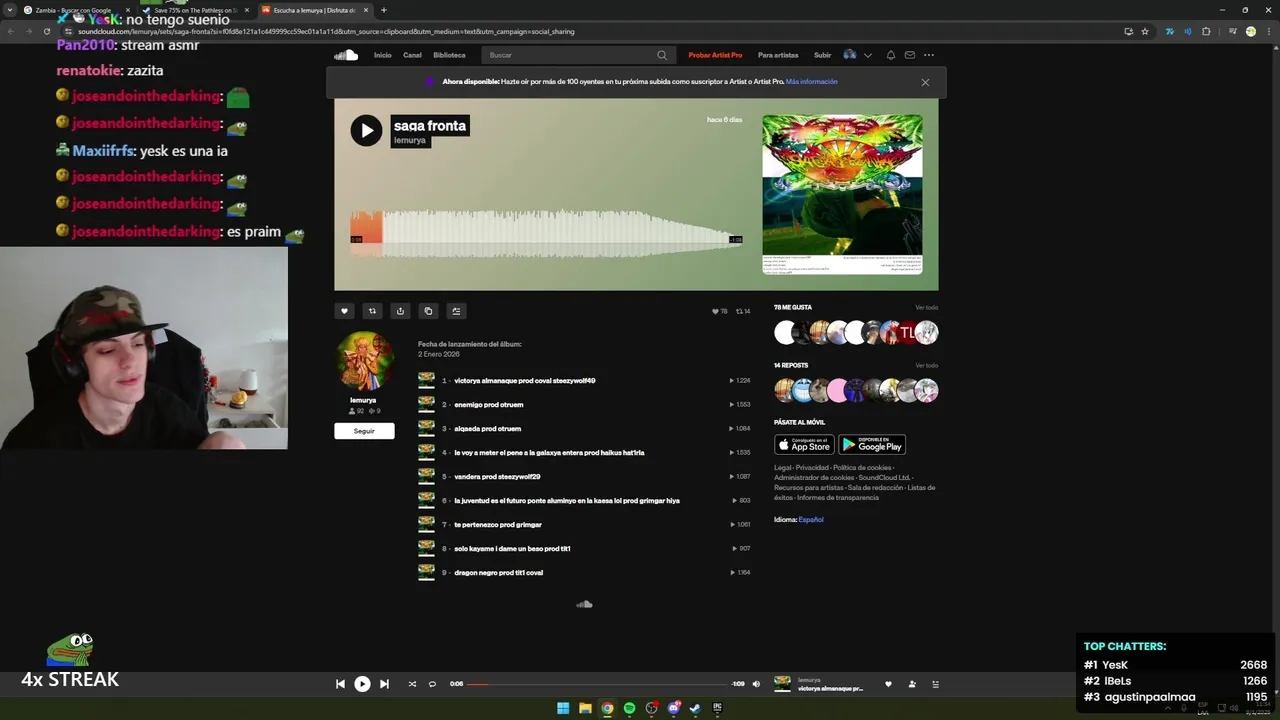The image size is (1280, 720).
Task: Bookmark this page with the star icon
Action: click(x=1145, y=31)
